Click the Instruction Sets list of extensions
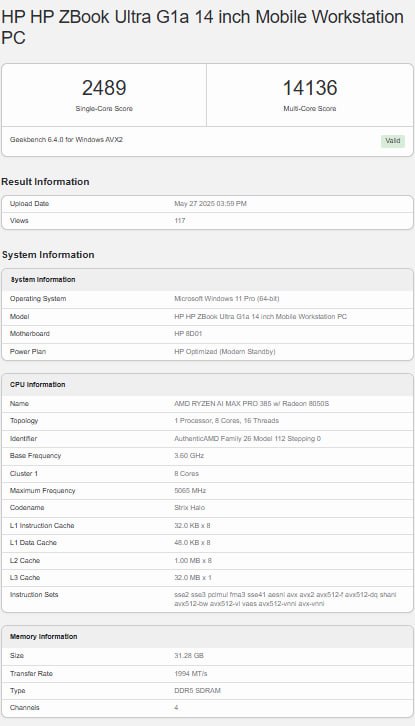Image resolution: width=415 pixels, height=726 pixels. pos(285,599)
